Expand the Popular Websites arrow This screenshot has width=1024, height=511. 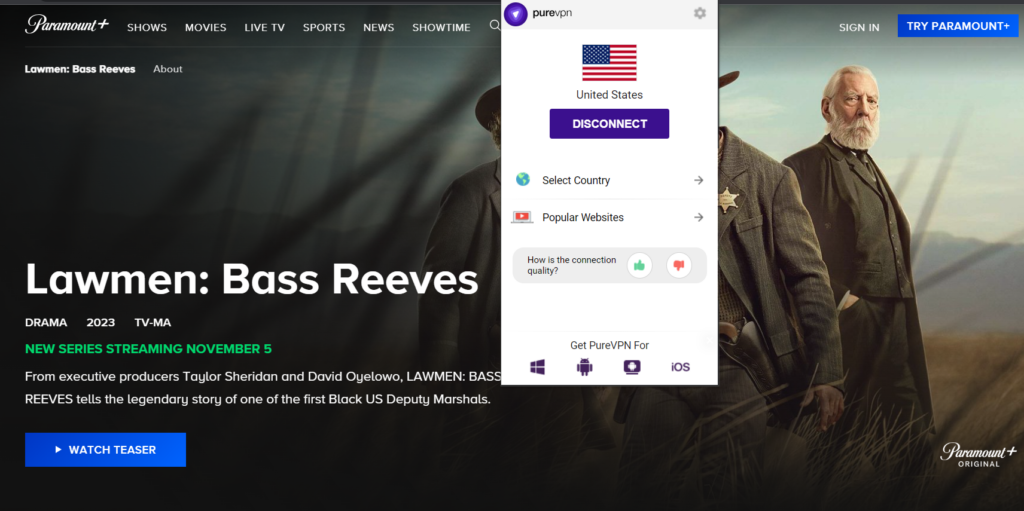[x=699, y=217]
